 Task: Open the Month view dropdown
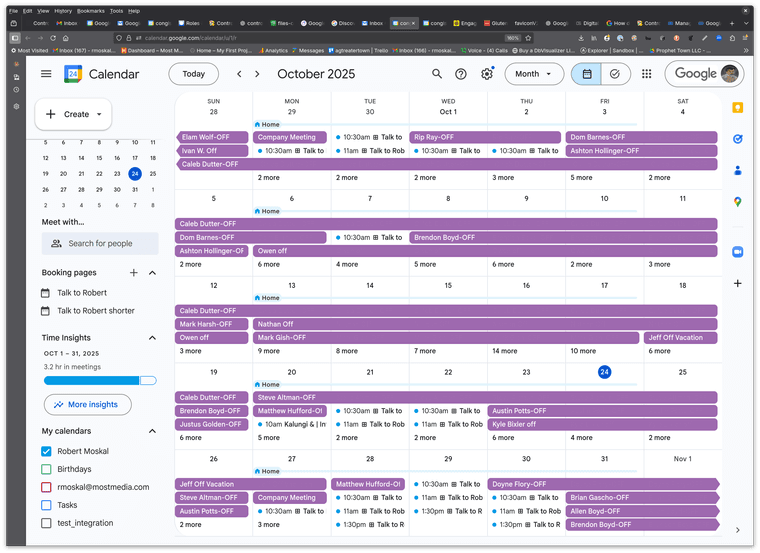534,74
